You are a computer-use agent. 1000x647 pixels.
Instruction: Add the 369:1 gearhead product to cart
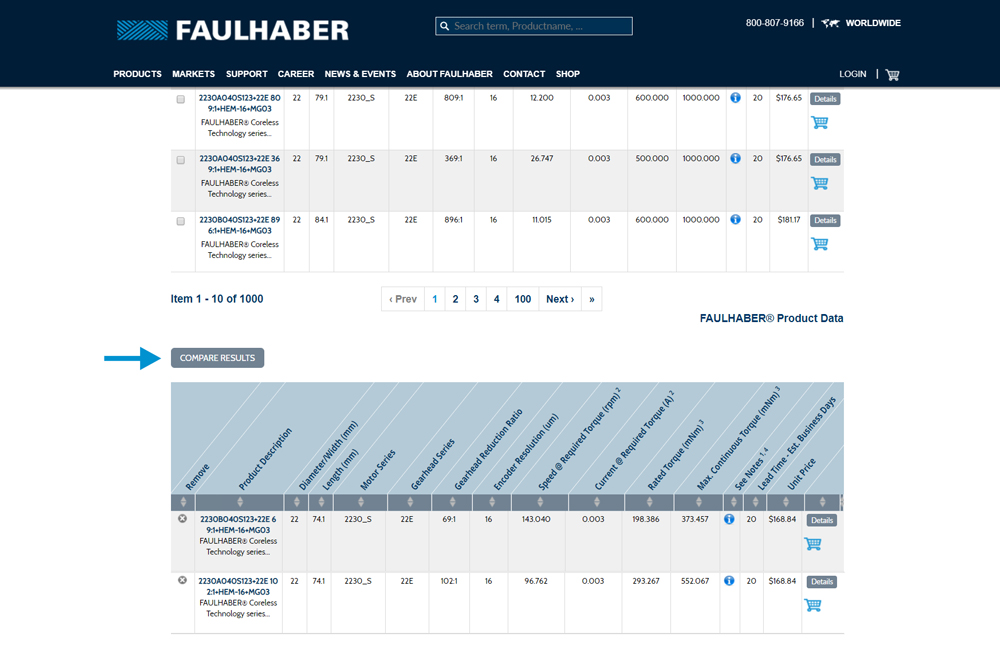[820, 183]
